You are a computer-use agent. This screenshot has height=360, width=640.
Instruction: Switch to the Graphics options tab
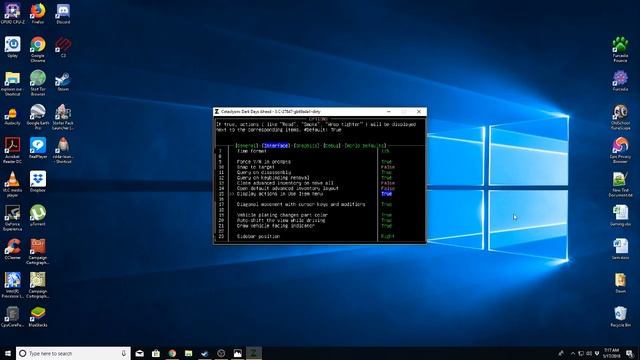click(306, 145)
